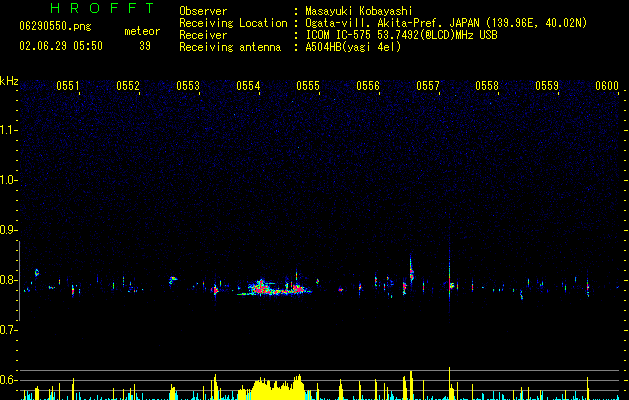Select the filename 06290550.png
Screen dimensions: 629x400
[55, 27]
